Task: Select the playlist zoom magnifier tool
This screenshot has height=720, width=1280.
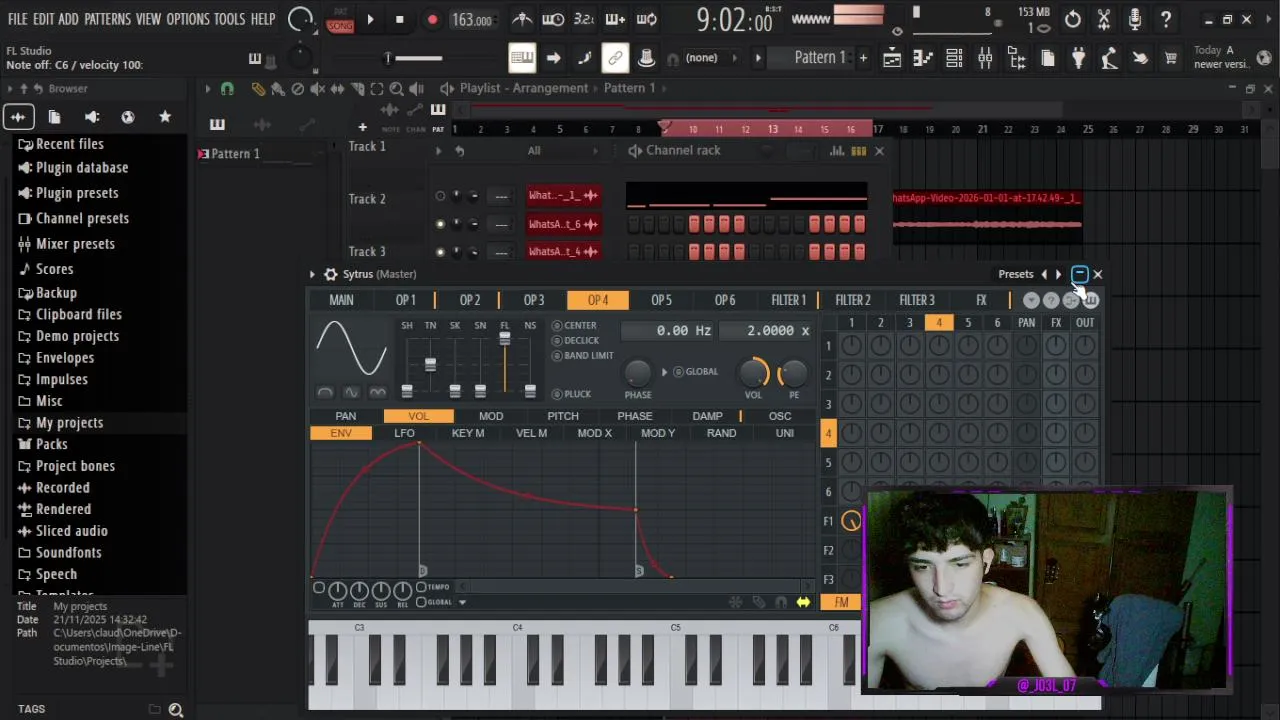Action: 397,89
